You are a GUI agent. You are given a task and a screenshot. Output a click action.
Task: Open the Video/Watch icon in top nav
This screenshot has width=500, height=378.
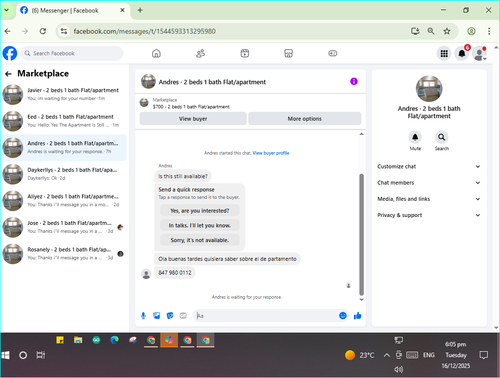point(245,53)
